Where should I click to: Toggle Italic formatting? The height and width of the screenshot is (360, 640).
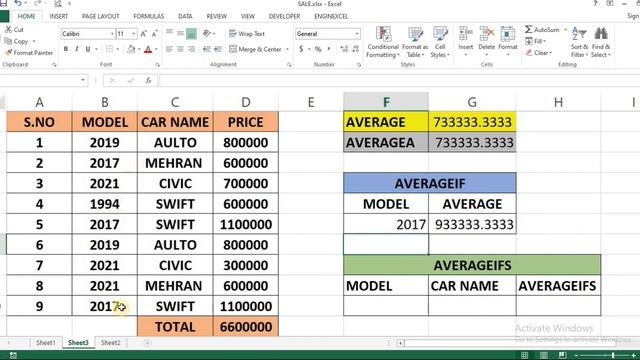pos(76,49)
